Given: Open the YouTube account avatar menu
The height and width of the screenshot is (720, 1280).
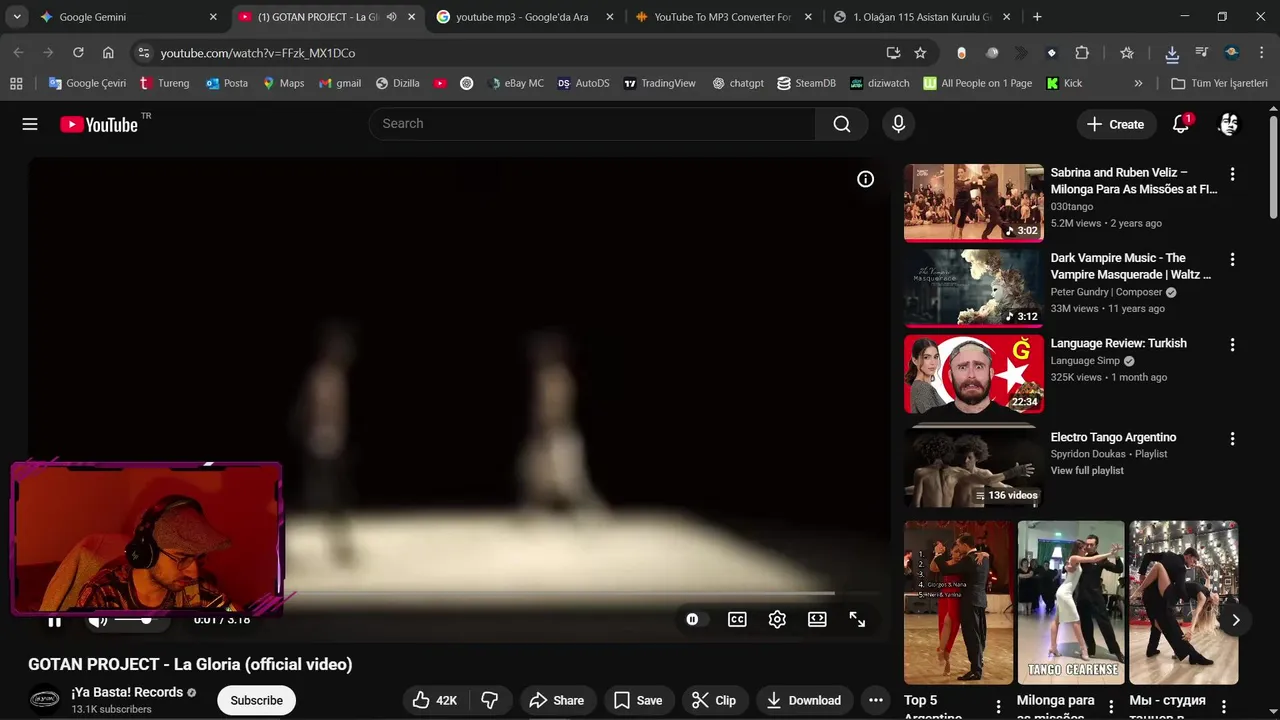Looking at the screenshot, I should click(x=1229, y=124).
